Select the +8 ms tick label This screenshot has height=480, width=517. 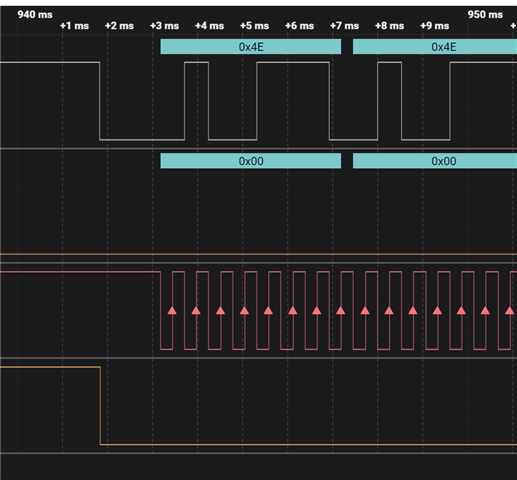pyautogui.click(x=389, y=26)
